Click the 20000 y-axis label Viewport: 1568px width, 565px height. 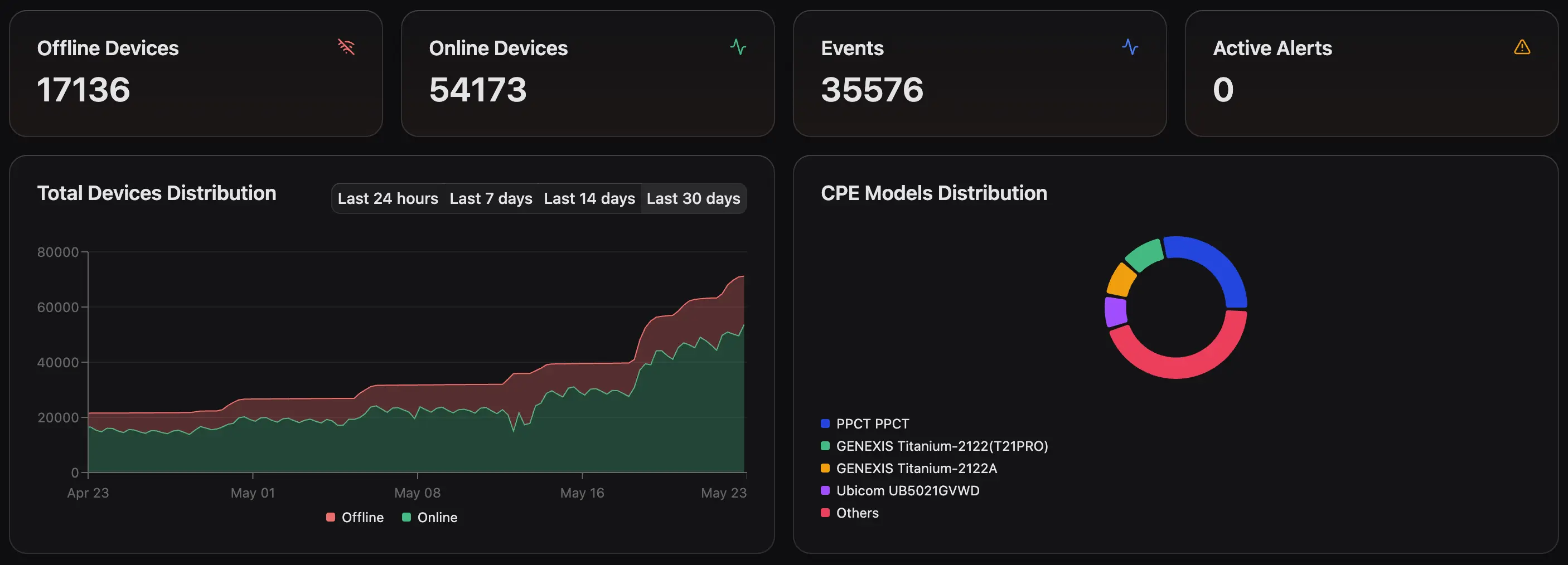(x=58, y=417)
